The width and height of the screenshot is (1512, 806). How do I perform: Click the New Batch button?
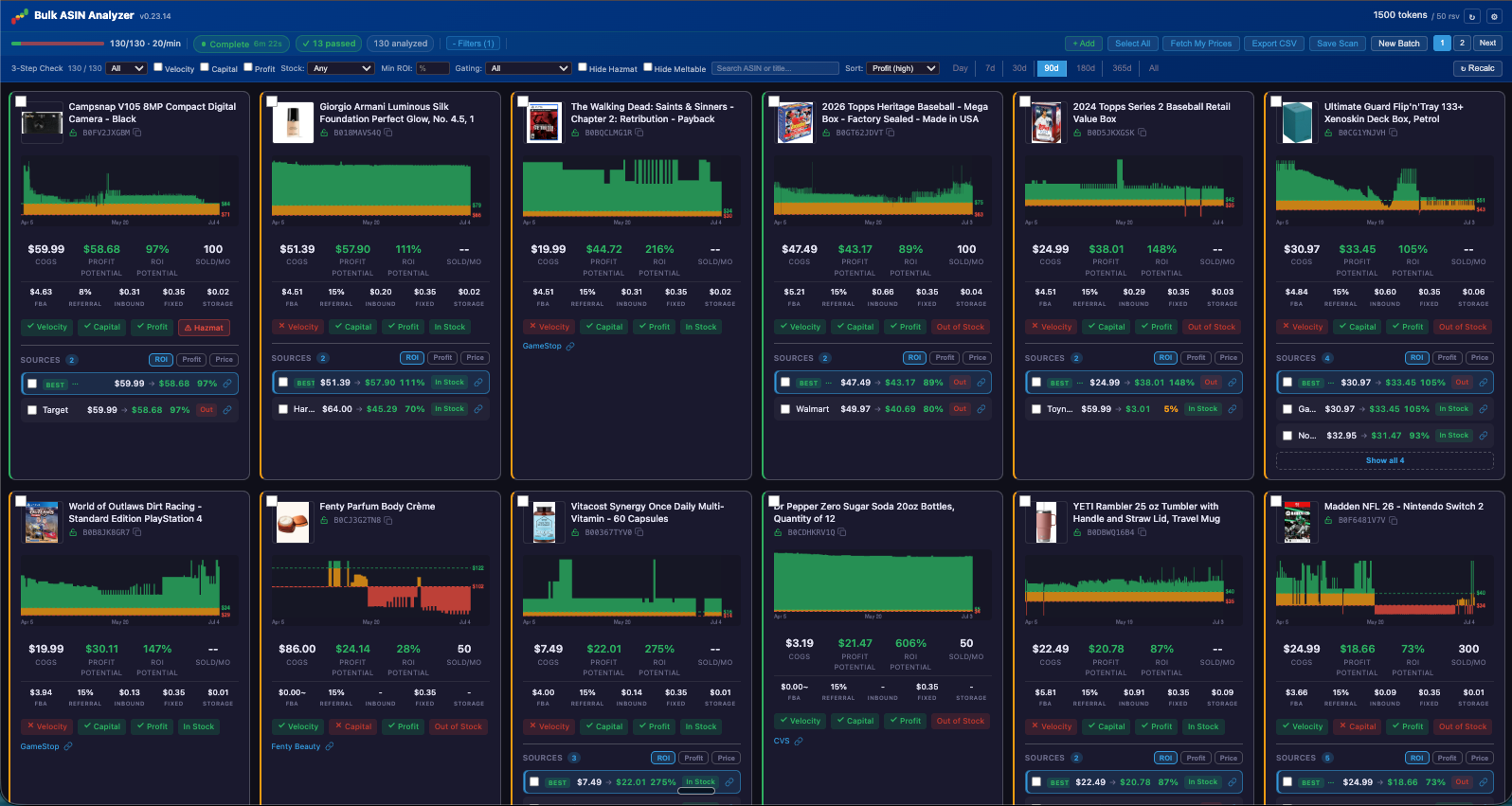[1398, 44]
